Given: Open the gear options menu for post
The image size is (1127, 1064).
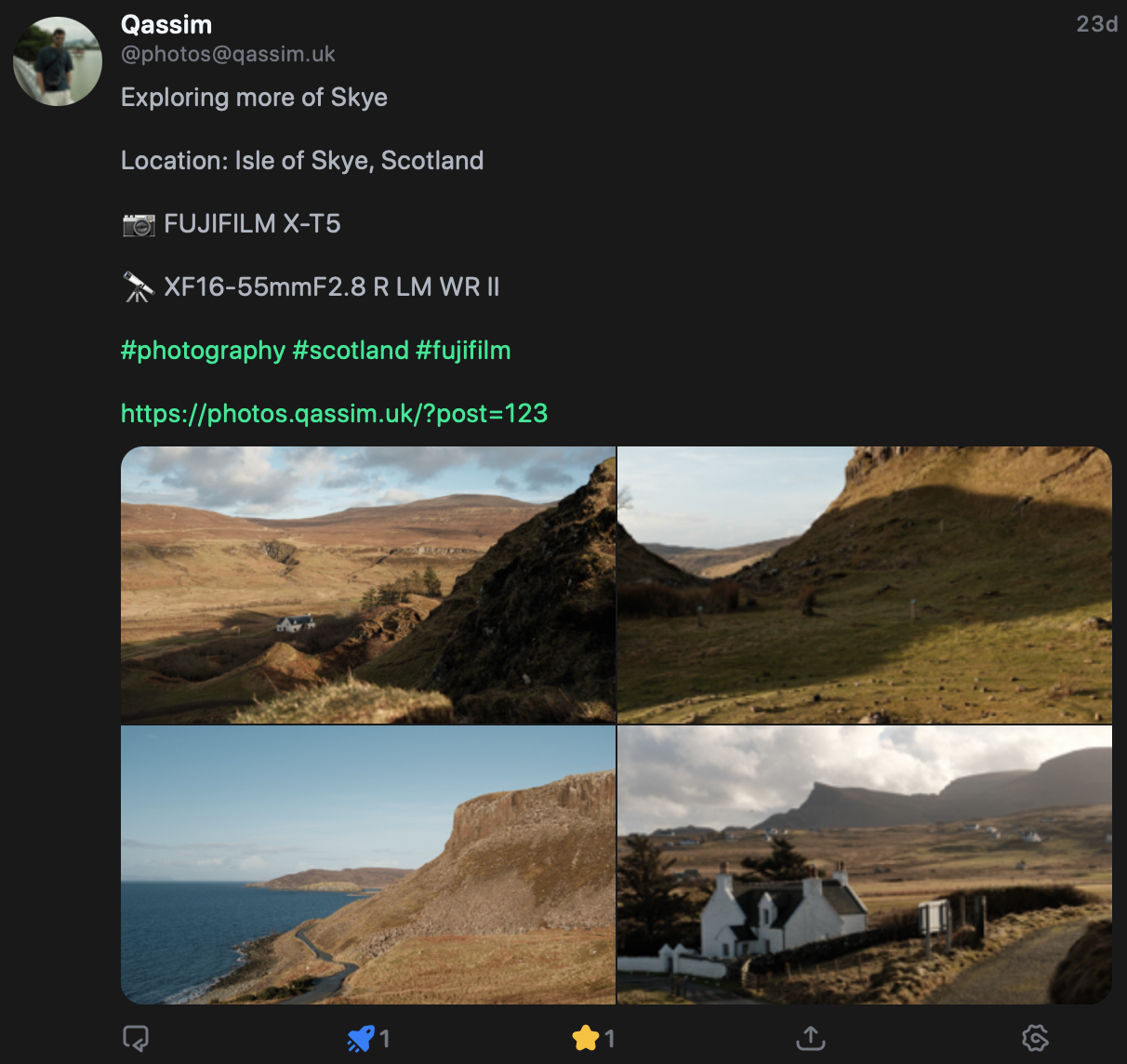Looking at the screenshot, I should (x=1035, y=1038).
